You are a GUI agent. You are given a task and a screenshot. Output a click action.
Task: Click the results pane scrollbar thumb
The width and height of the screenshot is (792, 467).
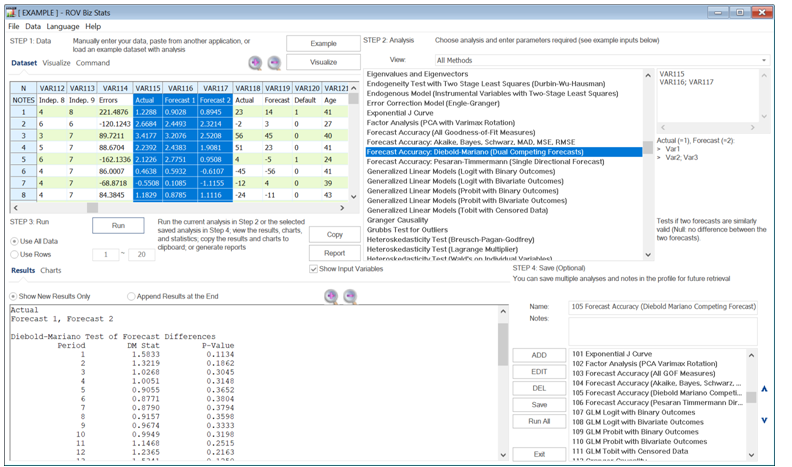coord(503,344)
